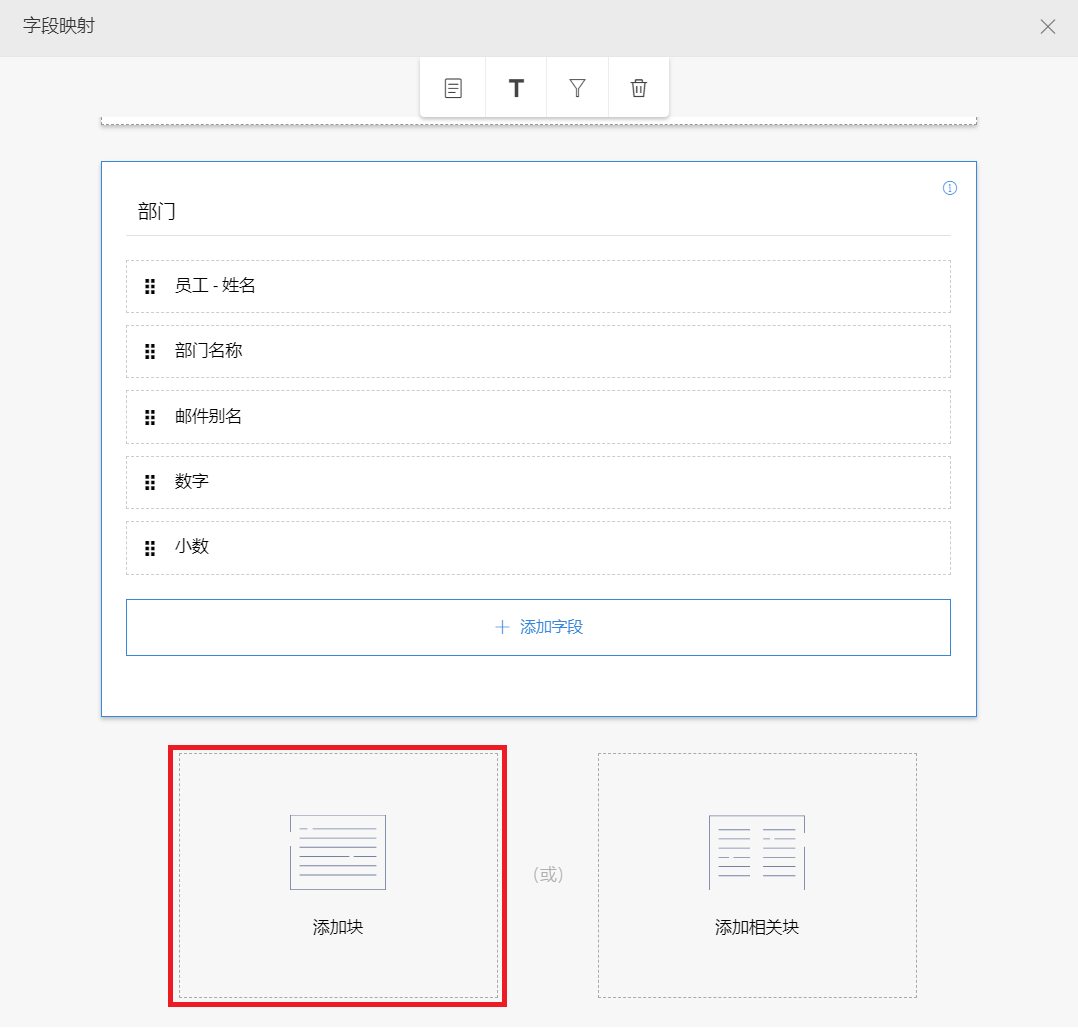Image resolution: width=1078 pixels, height=1028 pixels.
Task: Select the 员工 - 姓名 field row
Action: coord(540,287)
